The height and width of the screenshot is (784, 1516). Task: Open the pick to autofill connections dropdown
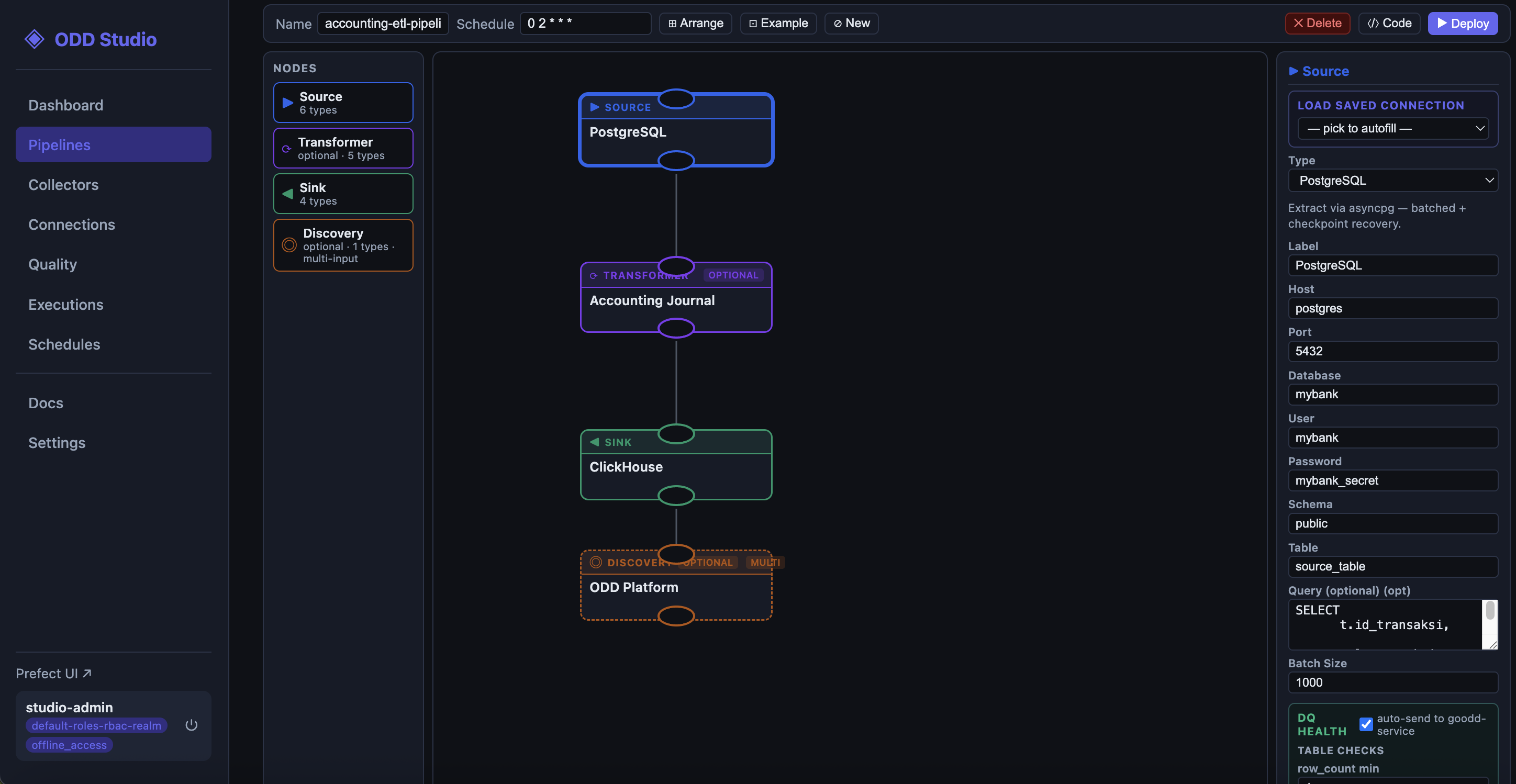pyautogui.click(x=1393, y=128)
